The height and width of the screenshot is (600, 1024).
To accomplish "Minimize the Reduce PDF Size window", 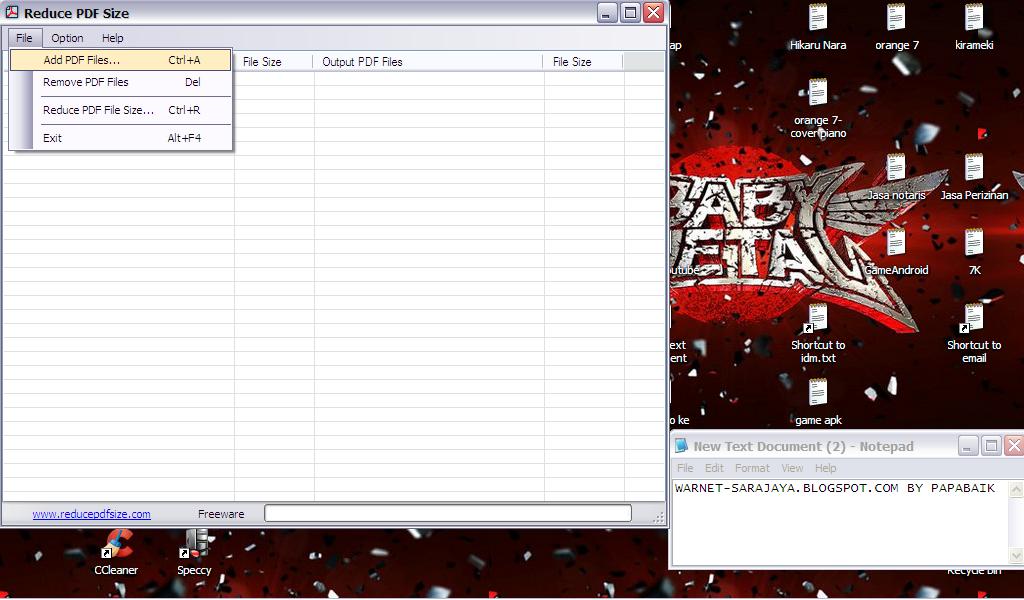I will click(607, 12).
